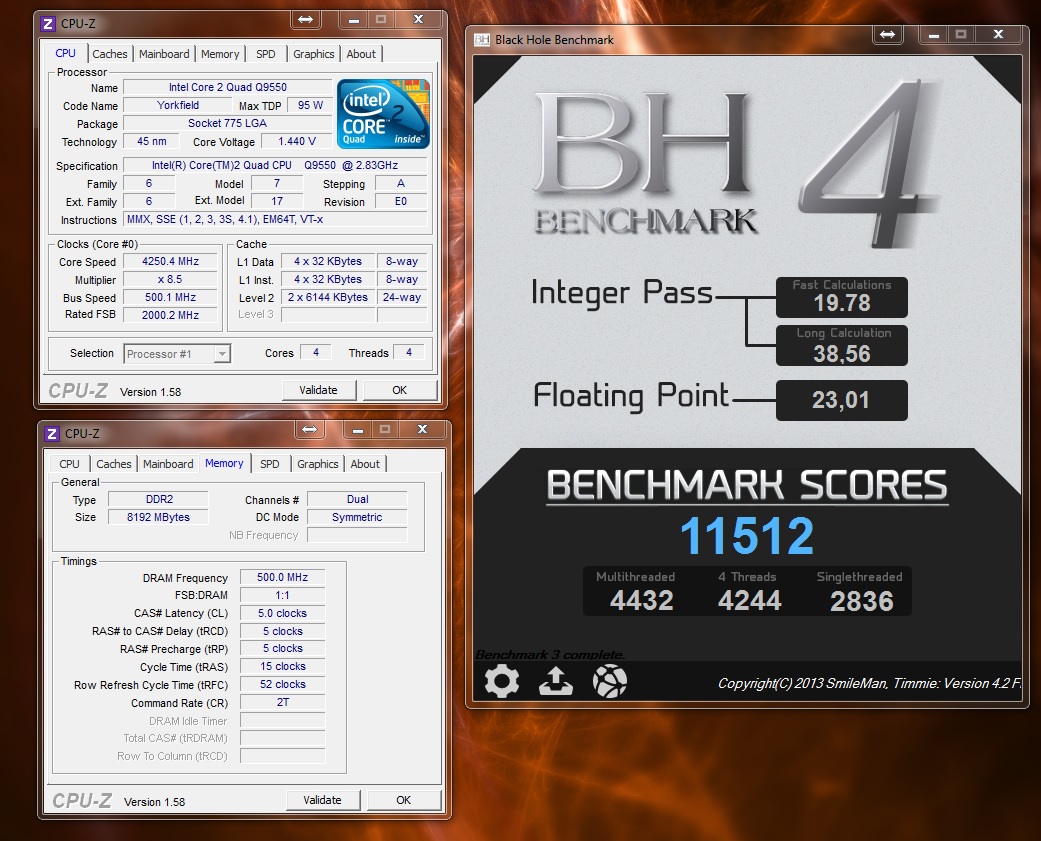Click the Bus Speed value 500.1 MHz
This screenshot has width=1041, height=841.
(171, 297)
